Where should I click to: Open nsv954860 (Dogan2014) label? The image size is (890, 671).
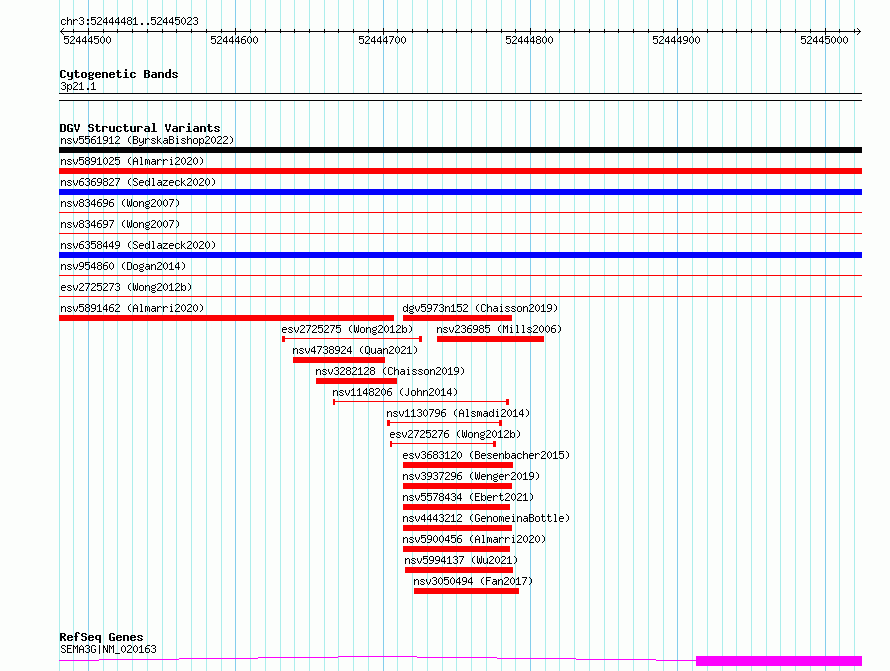123,266
